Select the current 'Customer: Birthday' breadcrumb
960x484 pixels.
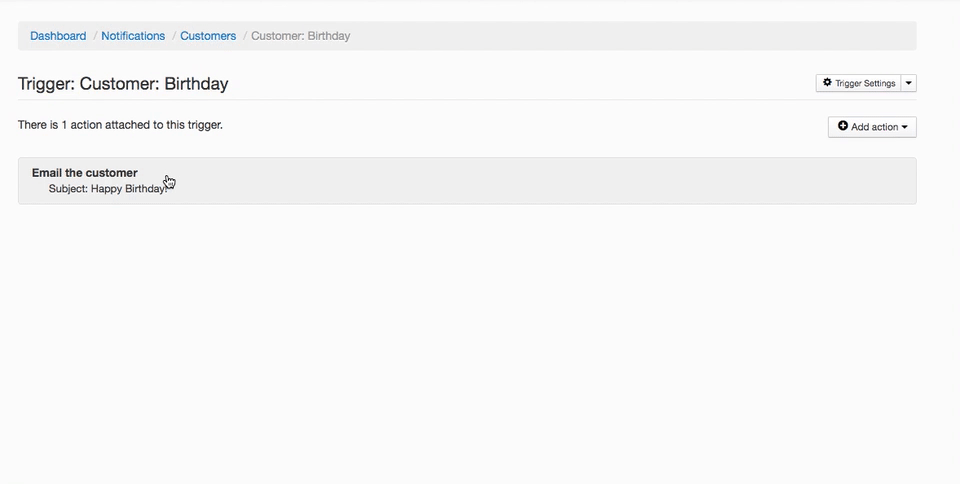pos(301,36)
